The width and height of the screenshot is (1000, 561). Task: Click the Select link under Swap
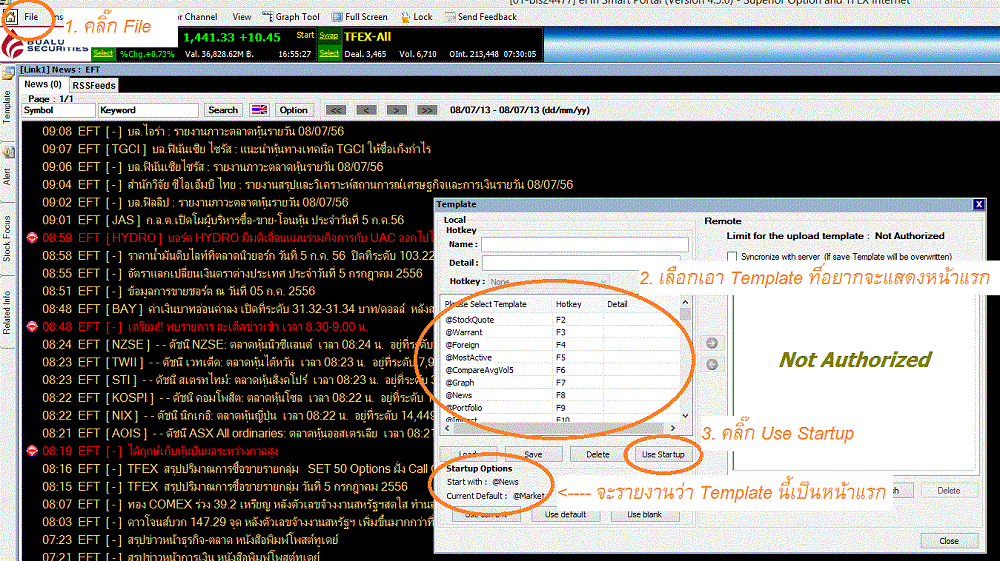(329, 54)
